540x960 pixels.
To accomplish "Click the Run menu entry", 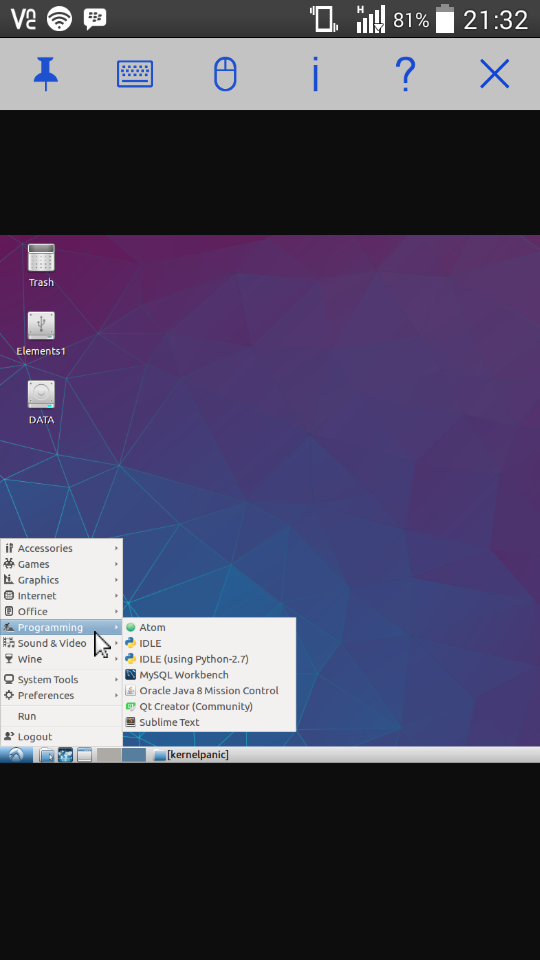I will pos(61,716).
